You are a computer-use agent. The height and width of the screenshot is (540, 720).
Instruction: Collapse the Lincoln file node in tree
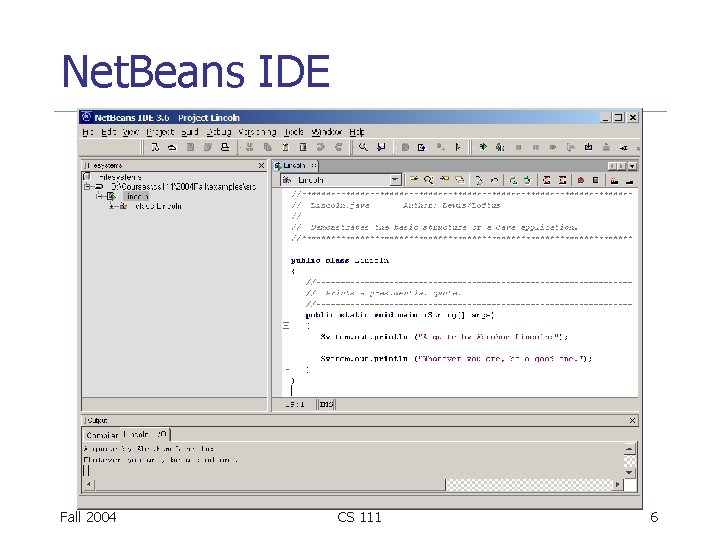pyautogui.click(x=99, y=197)
